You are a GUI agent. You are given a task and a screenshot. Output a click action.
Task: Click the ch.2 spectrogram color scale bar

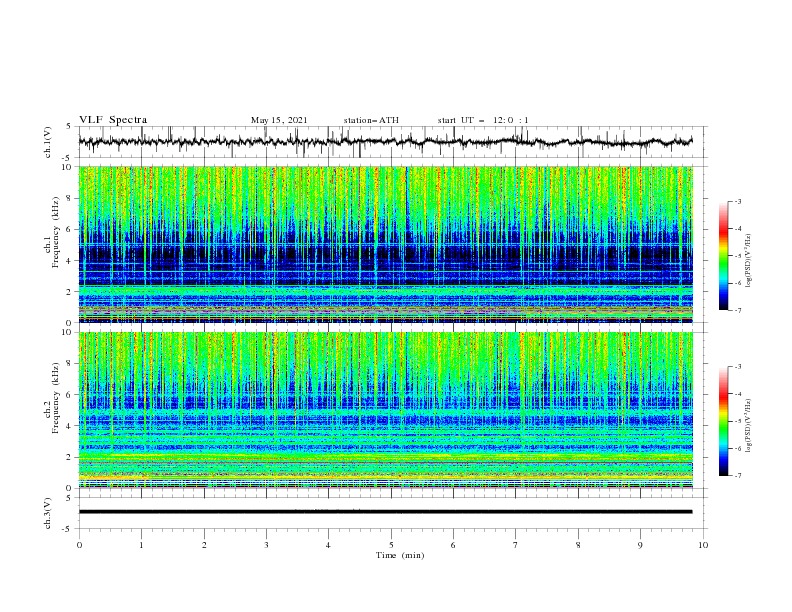point(723,421)
